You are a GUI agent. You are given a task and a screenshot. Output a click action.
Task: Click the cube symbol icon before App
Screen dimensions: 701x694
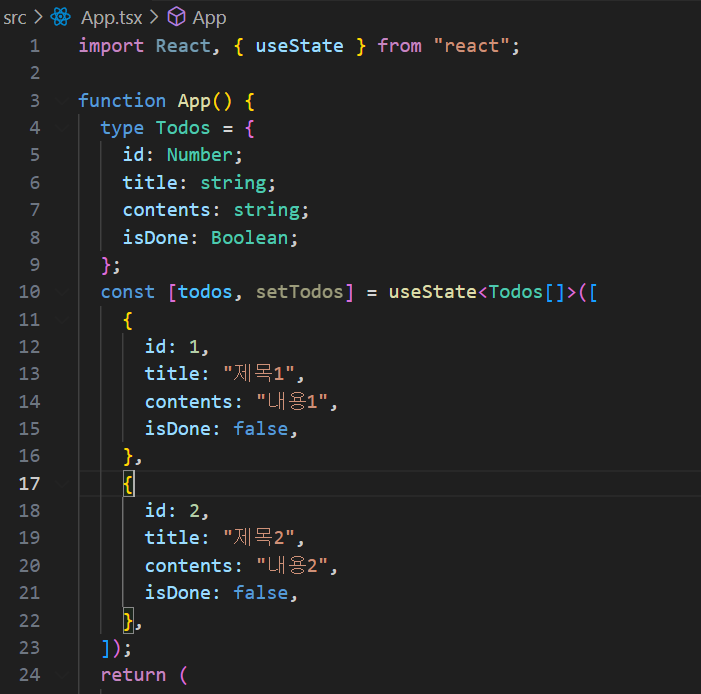coord(176,17)
